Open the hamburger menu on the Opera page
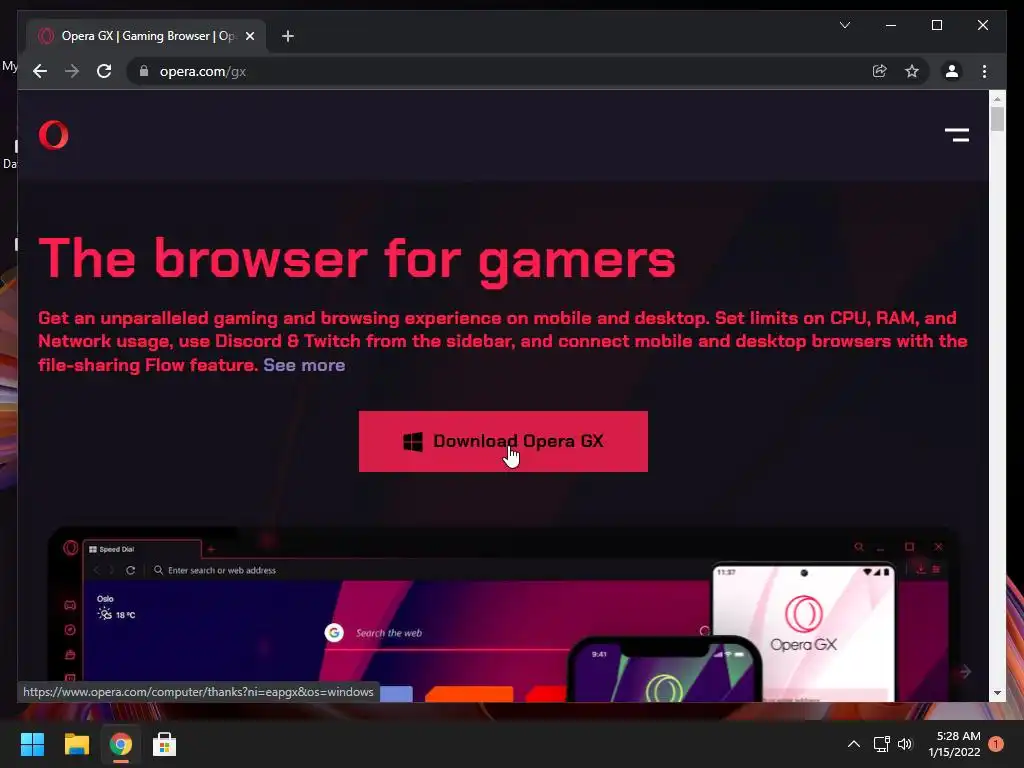 click(957, 135)
